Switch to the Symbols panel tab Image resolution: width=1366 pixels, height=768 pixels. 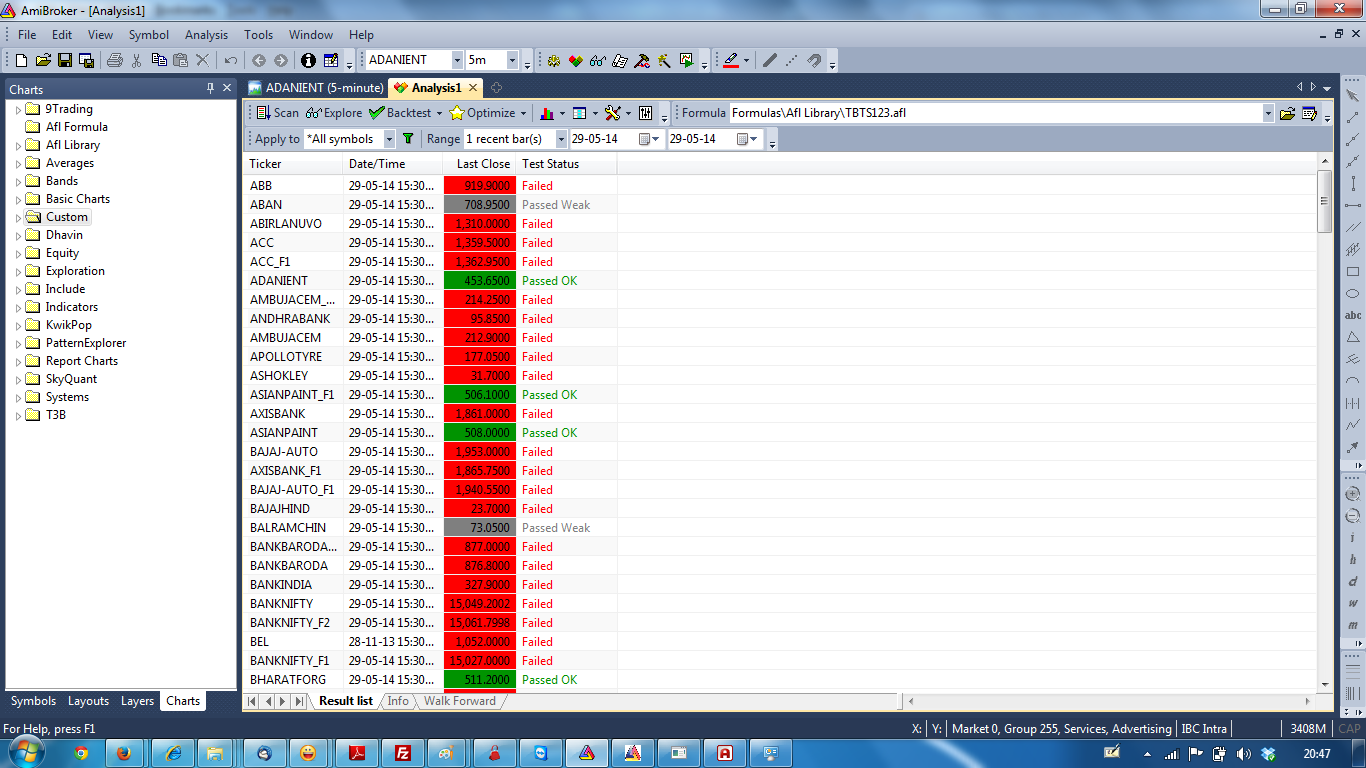pos(34,701)
